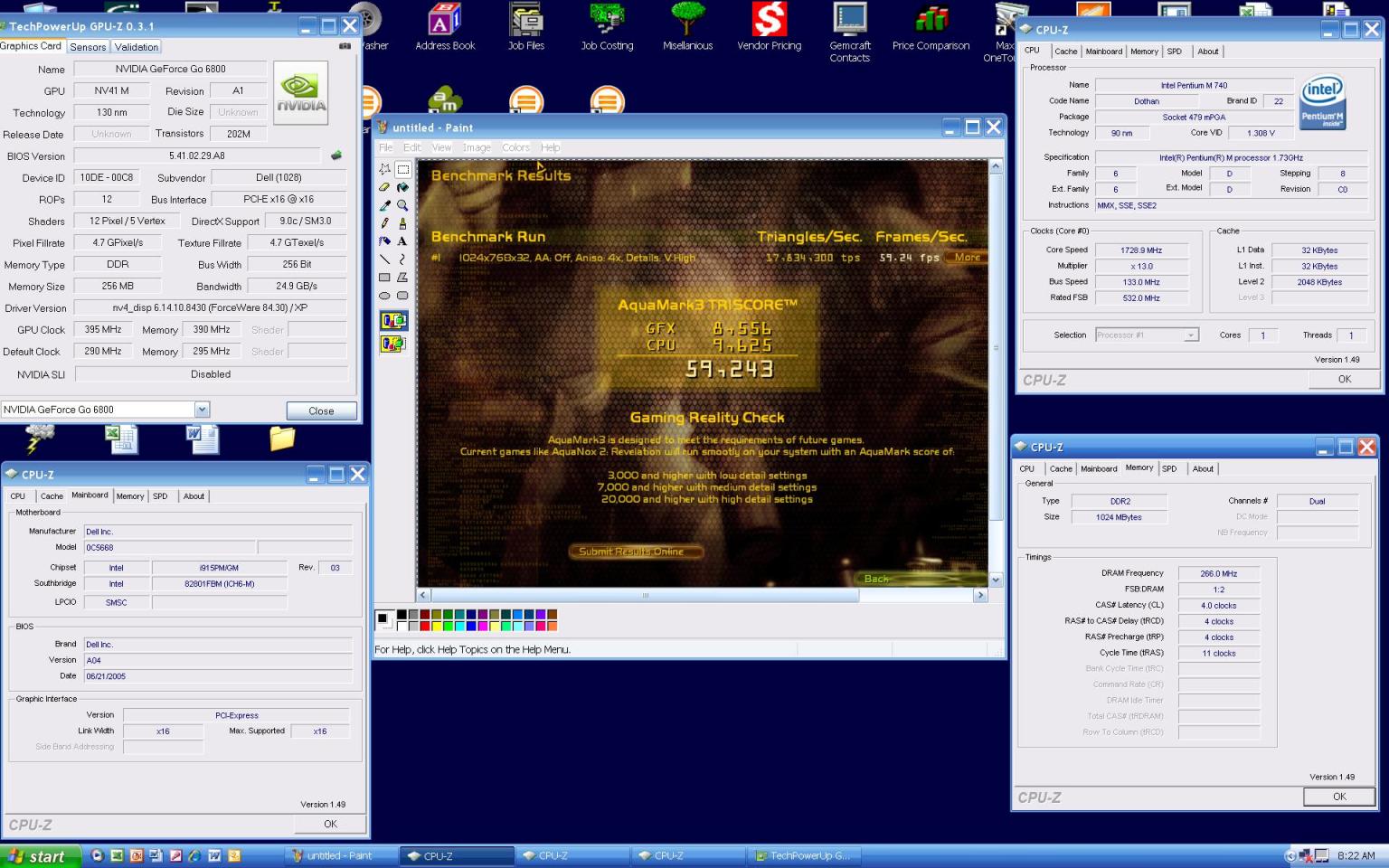Image resolution: width=1389 pixels, height=868 pixels.
Task: Click the NVIDIA logo in GPU-Z
Action: tap(301, 93)
